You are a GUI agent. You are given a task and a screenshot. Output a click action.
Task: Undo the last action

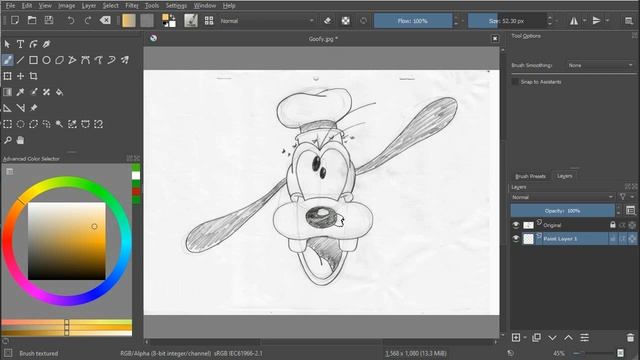71,20
